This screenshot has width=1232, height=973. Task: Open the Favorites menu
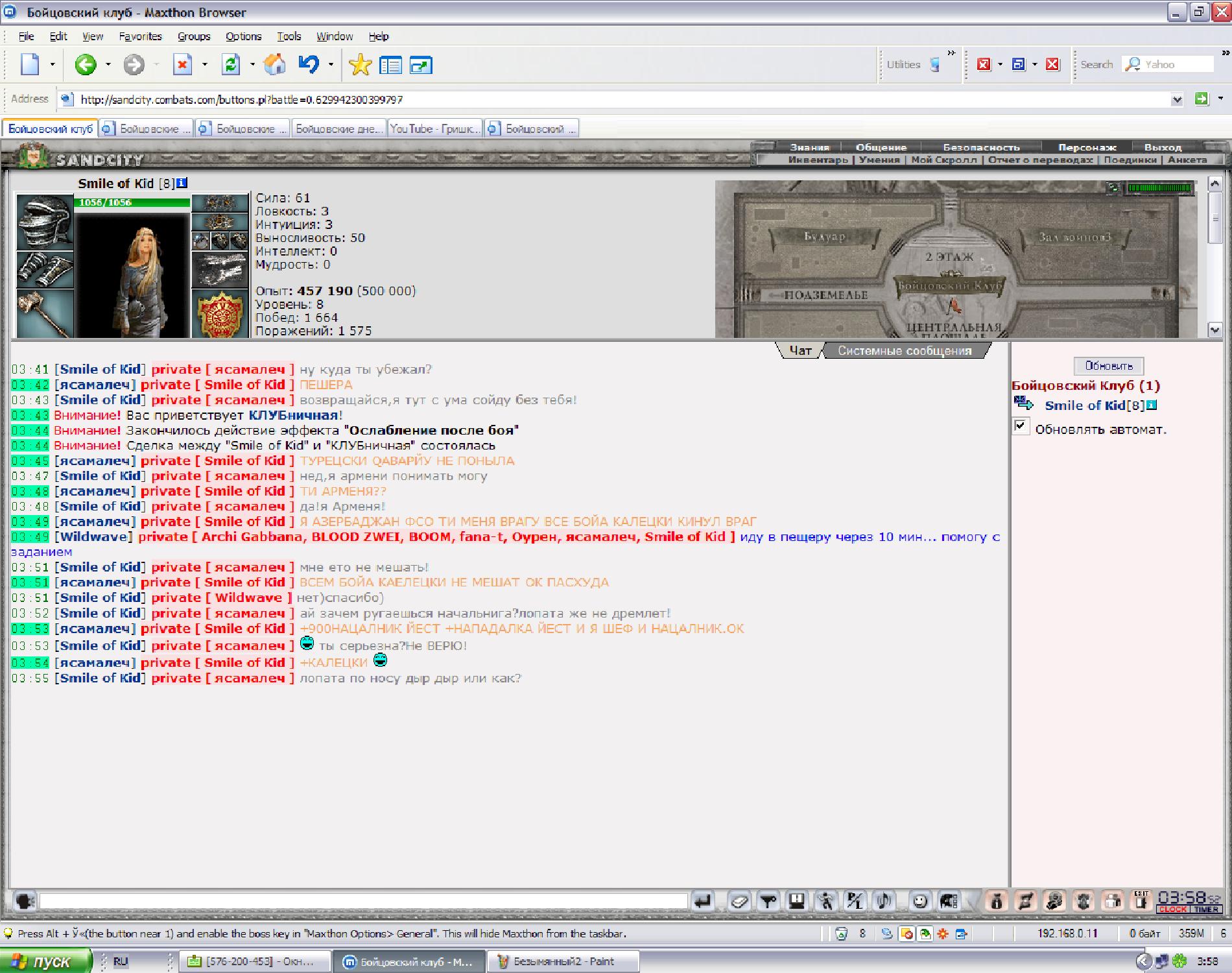(x=140, y=36)
